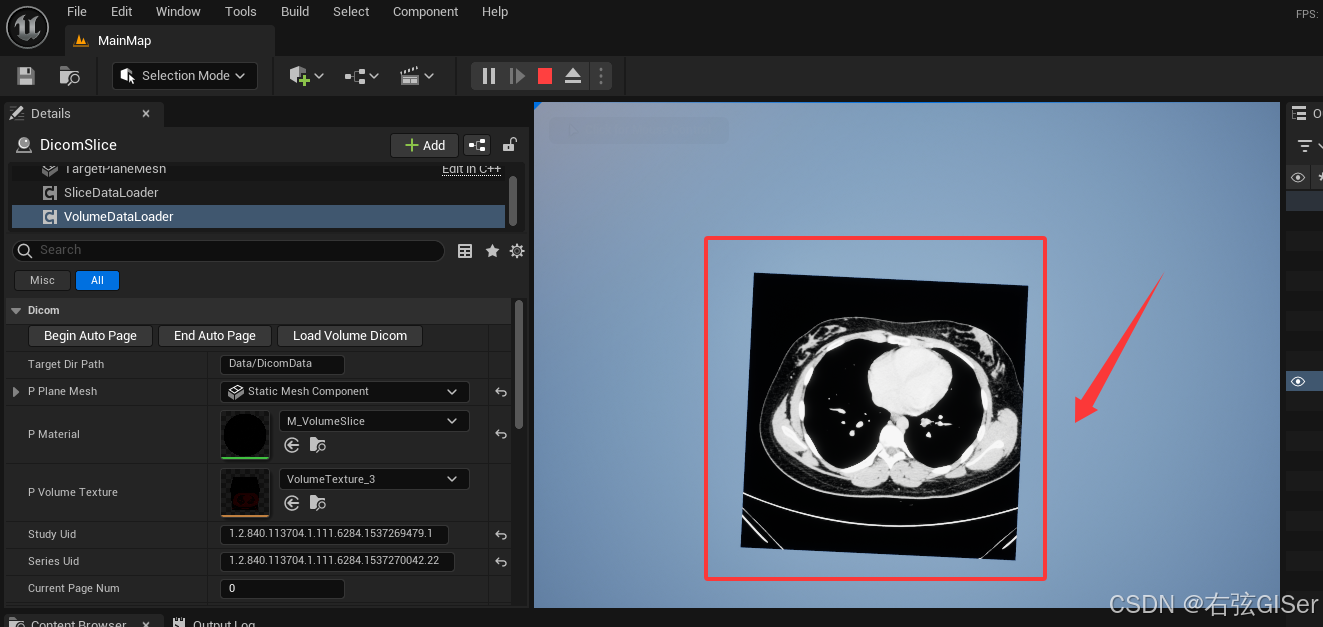The height and width of the screenshot is (627, 1323).
Task: Reset Study Uid to default arrow
Action: (x=501, y=535)
